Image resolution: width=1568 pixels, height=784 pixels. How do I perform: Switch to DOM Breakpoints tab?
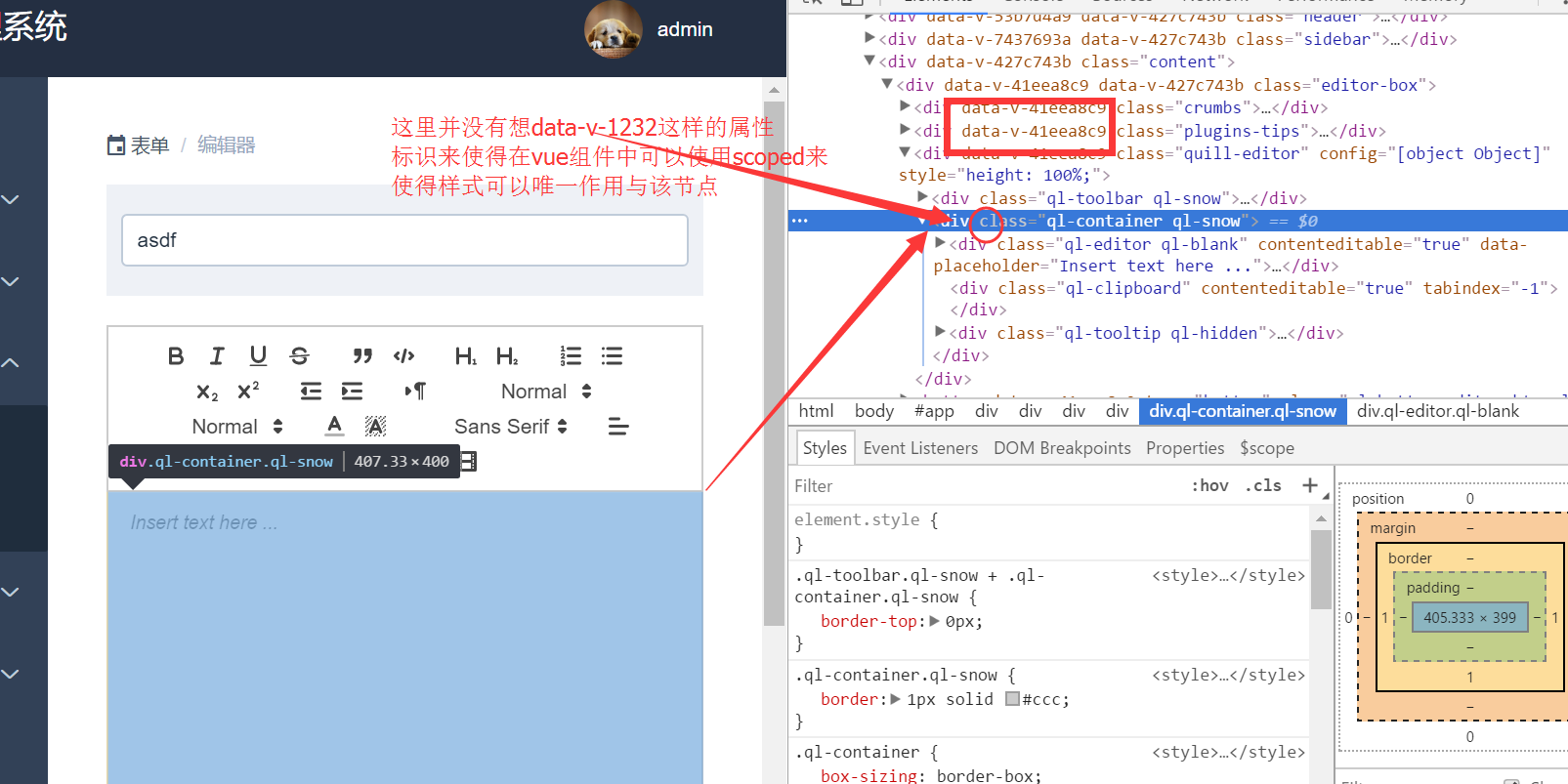pyautogui.click(x=1062, y=448)
